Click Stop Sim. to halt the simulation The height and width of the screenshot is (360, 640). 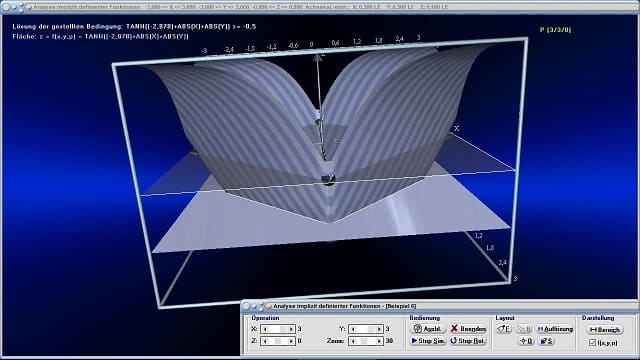(x=427, y=341)
